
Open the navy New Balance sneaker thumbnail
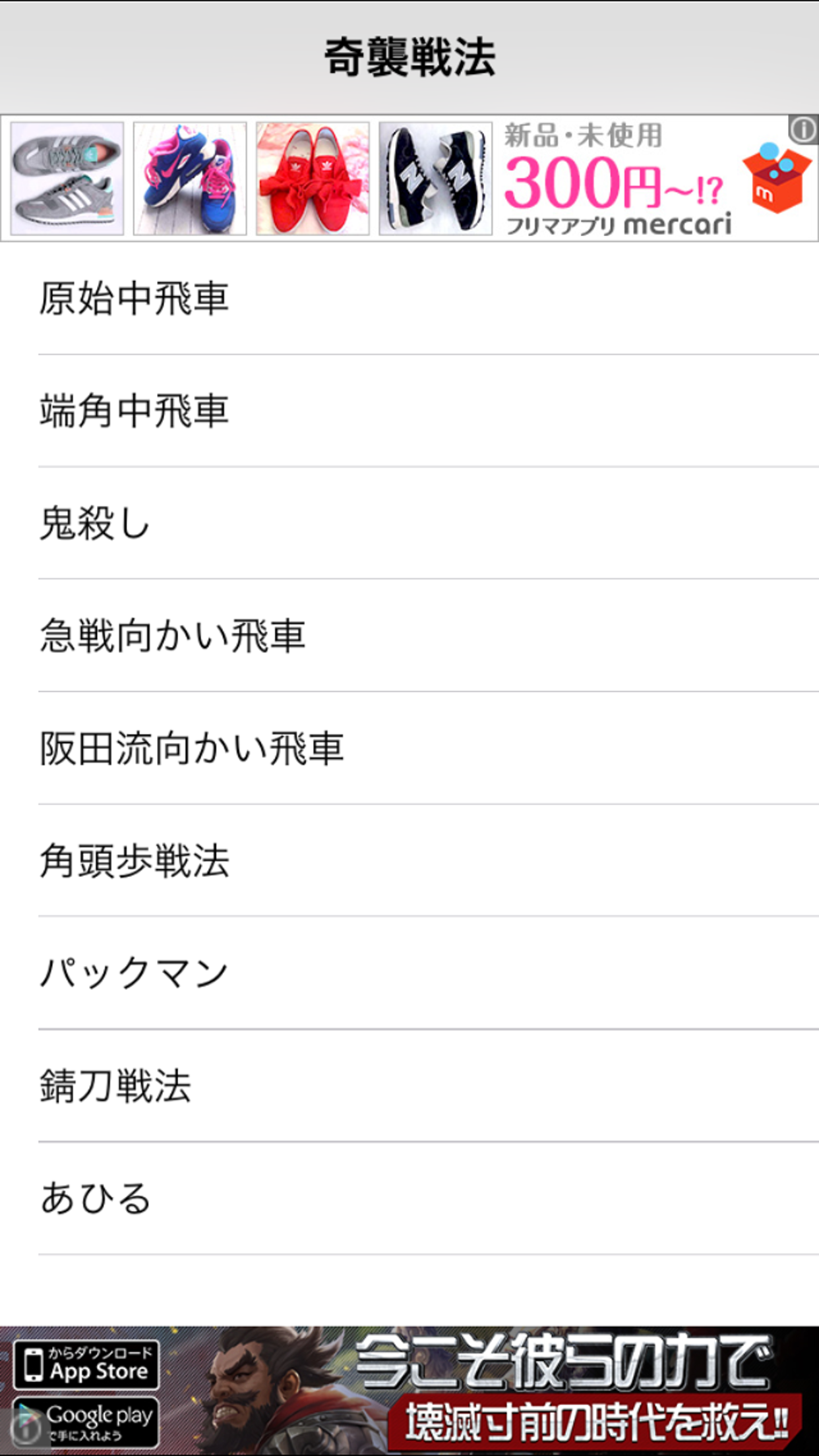pos(435,179)
